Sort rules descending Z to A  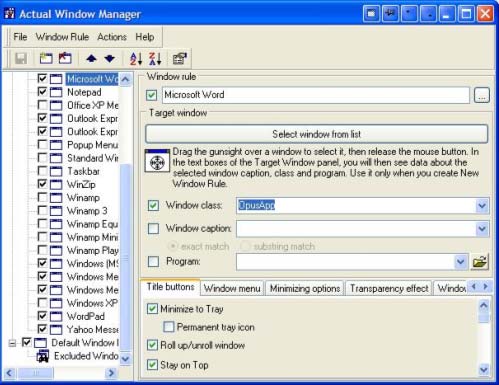pyautogui.click(x=155, y=59)
